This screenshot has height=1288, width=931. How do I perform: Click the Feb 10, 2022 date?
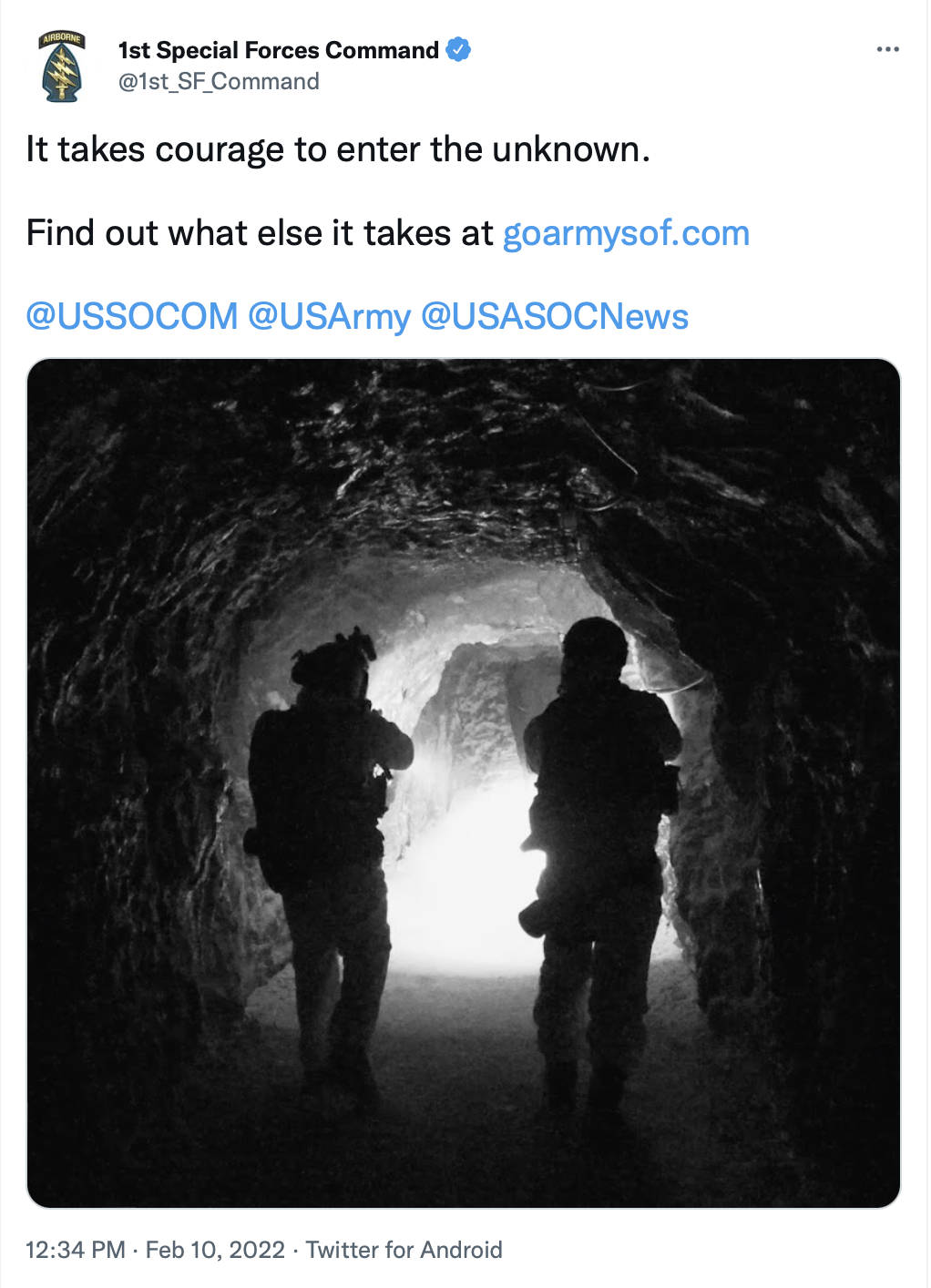coord(215,1250)
